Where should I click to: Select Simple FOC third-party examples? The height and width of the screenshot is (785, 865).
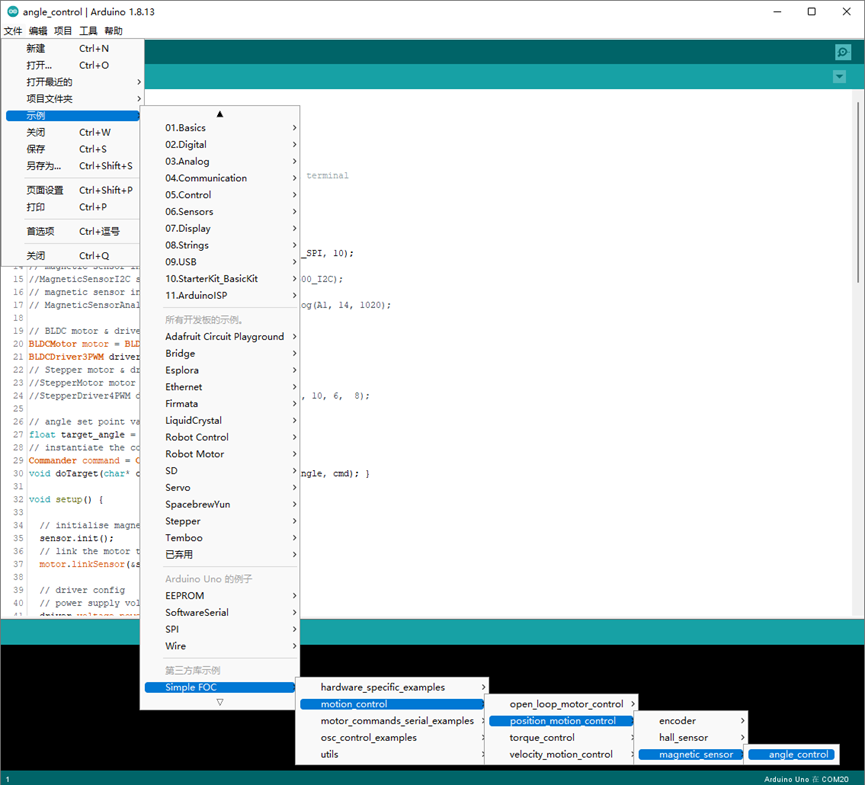[220, 687]
